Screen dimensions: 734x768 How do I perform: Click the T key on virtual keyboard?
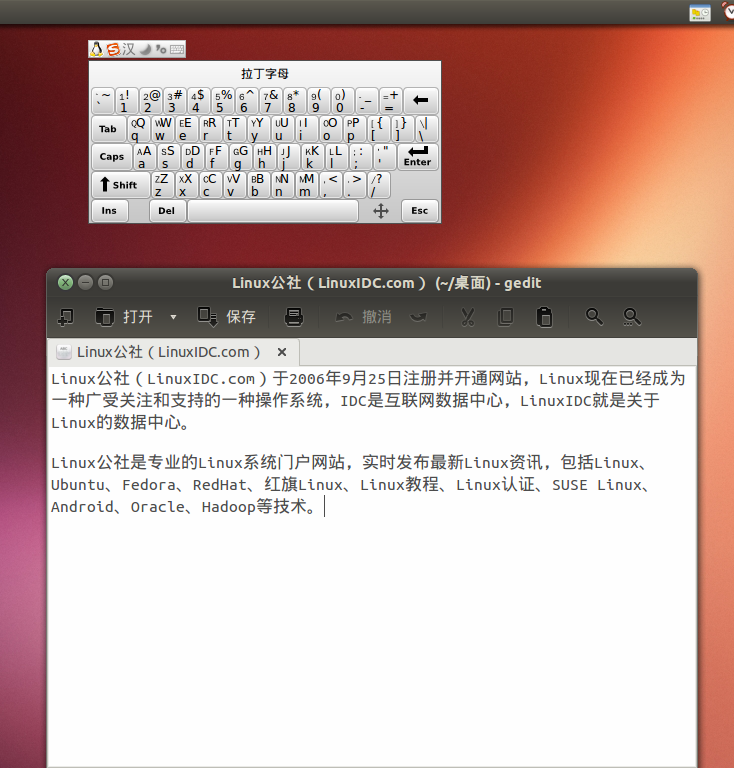[x=235, y=129]
